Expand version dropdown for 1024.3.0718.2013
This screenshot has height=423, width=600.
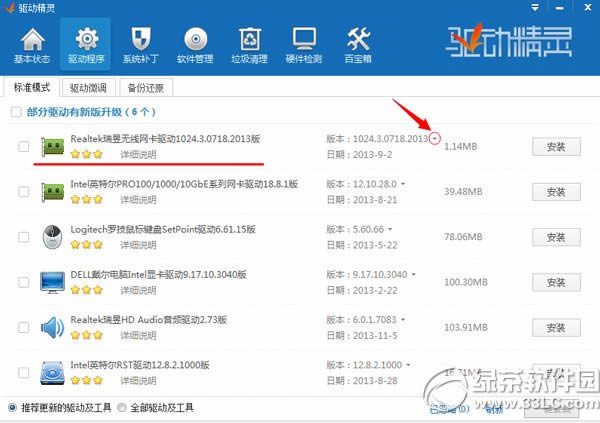tap(434, 139)
